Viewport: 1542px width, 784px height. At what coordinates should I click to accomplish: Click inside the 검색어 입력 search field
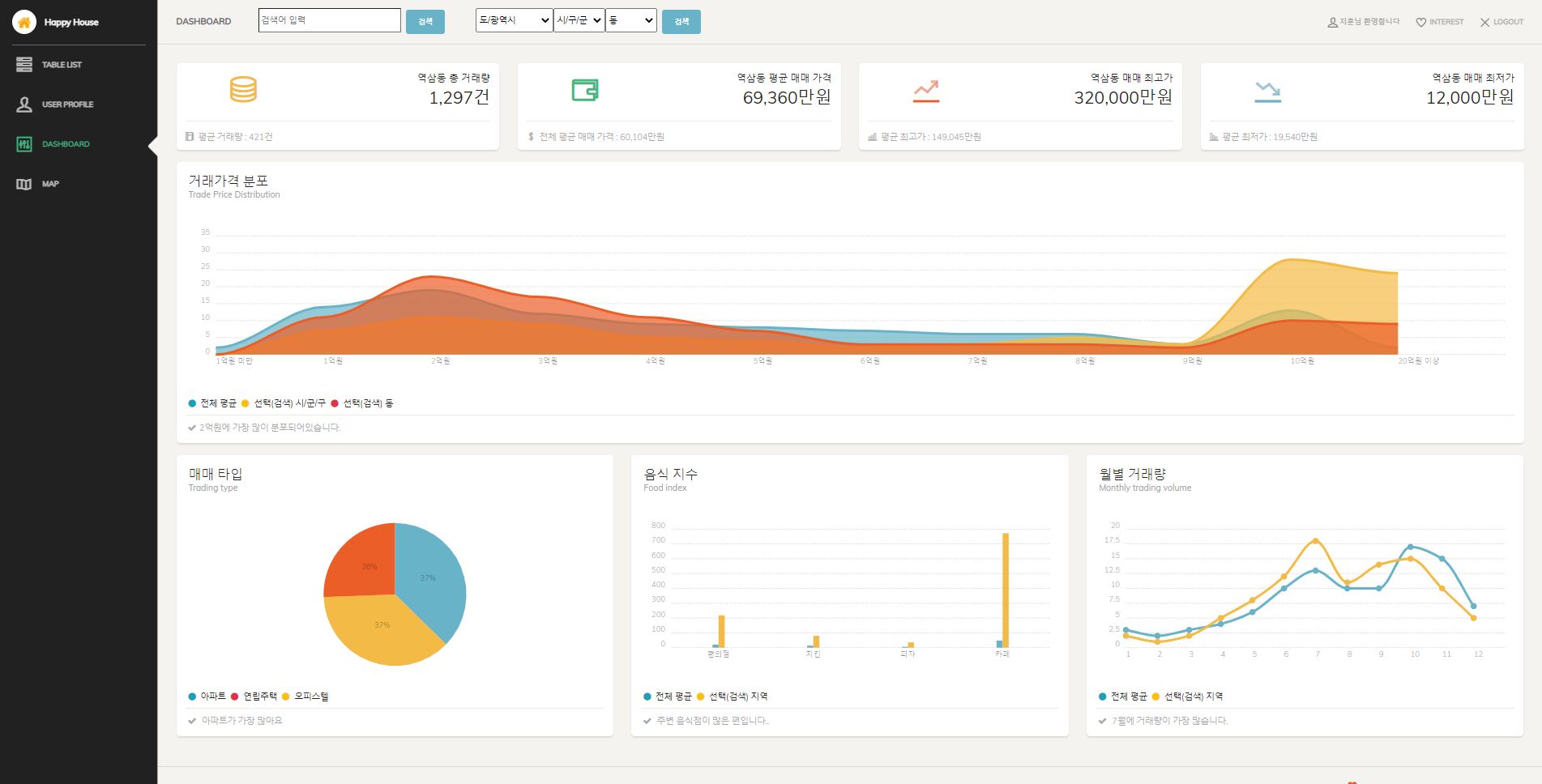click(329, 19)
